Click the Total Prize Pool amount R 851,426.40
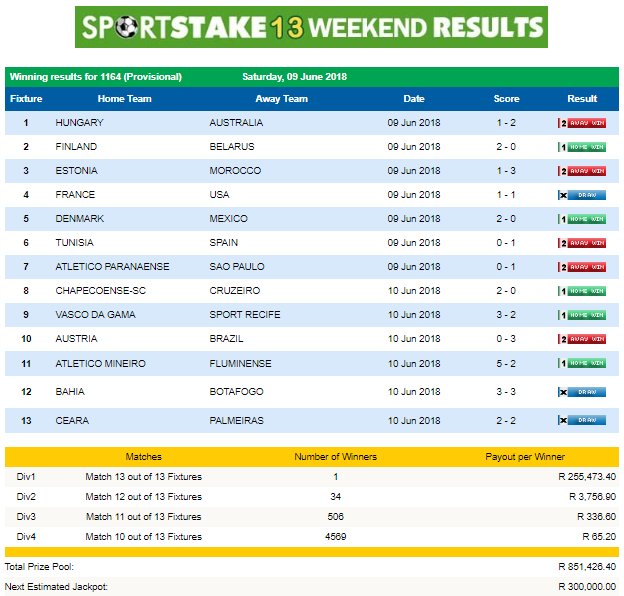This screenshot has height=596, width=624. [x=587, y=567]
